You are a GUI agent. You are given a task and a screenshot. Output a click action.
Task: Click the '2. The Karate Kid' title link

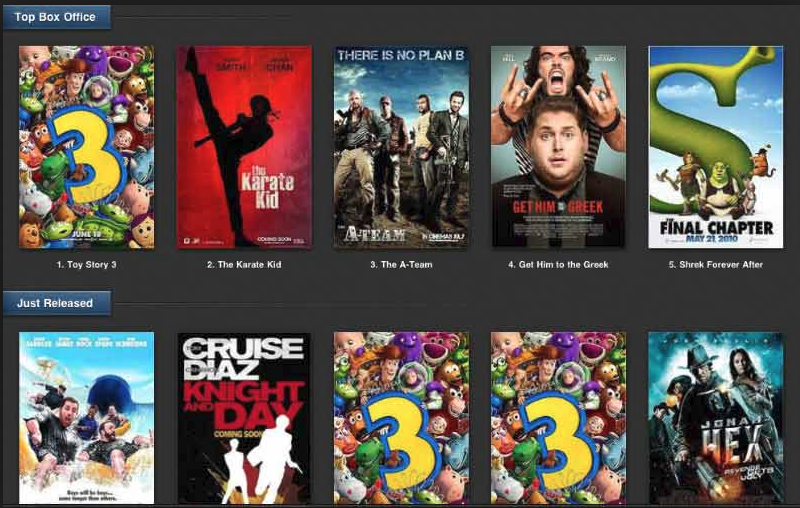pos(244,264)
